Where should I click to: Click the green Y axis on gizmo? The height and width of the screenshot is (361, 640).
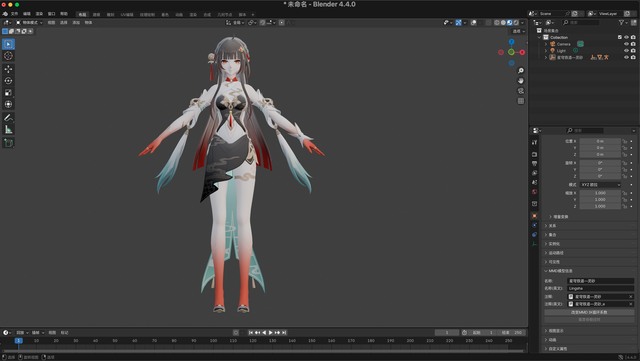pos(511,52)
